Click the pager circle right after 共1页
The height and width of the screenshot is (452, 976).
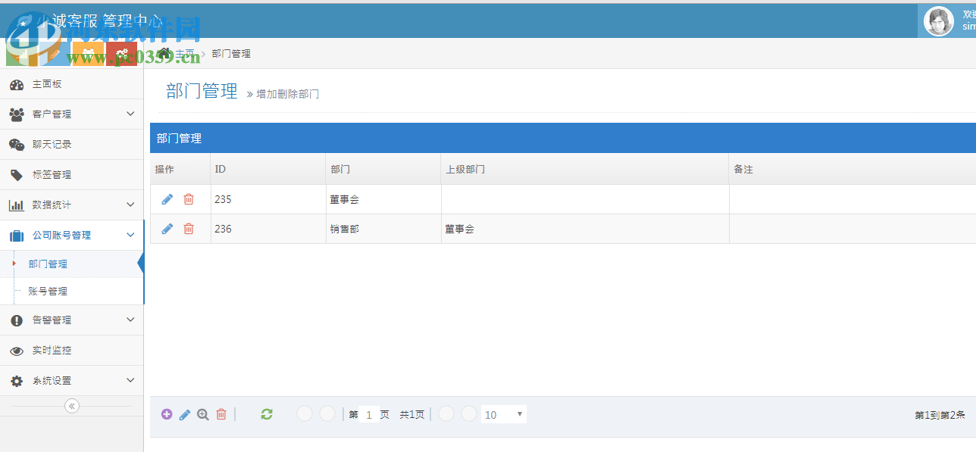point(446,414)
